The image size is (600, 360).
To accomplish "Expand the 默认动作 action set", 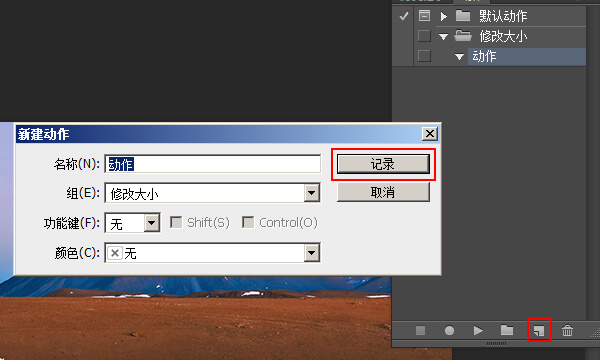I will click(x=443, y=16).
